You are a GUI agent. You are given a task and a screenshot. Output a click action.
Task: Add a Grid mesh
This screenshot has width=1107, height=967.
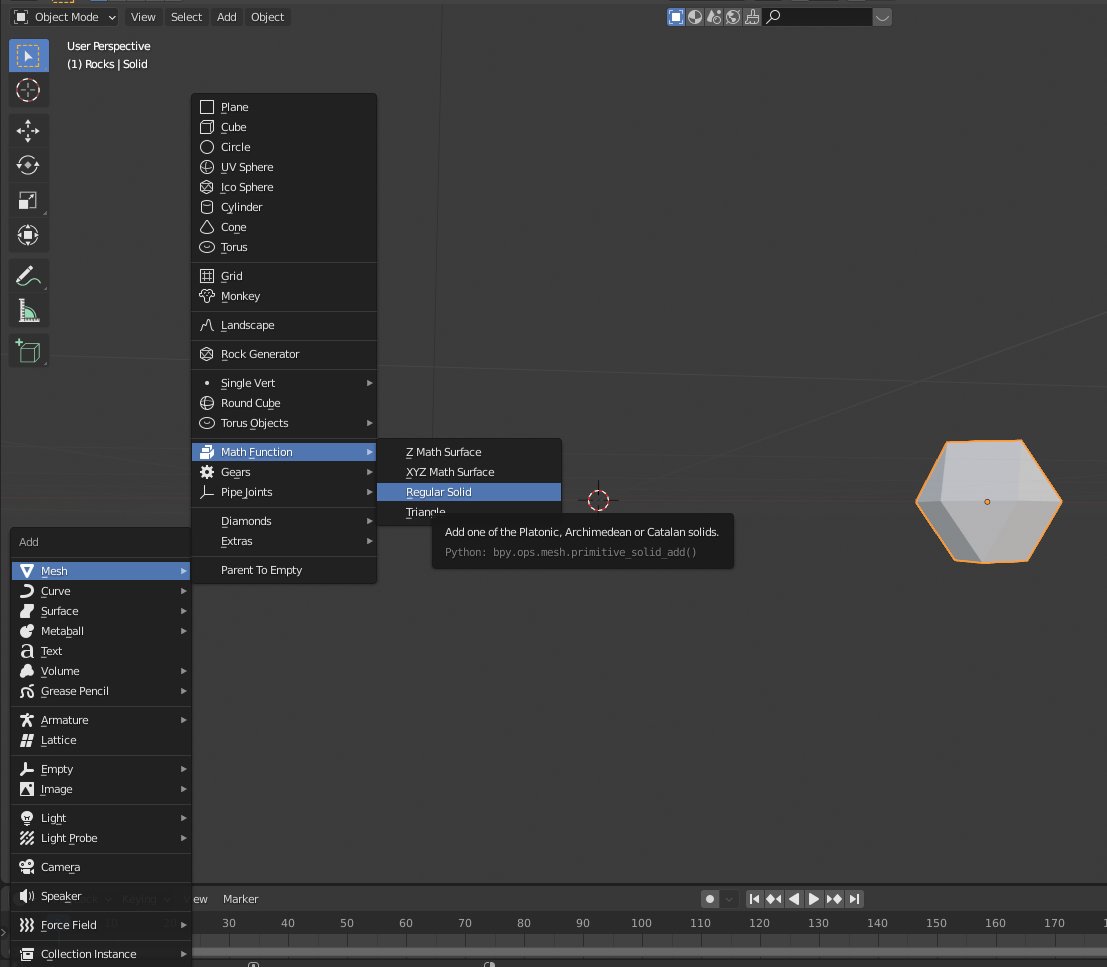point(284,276)
